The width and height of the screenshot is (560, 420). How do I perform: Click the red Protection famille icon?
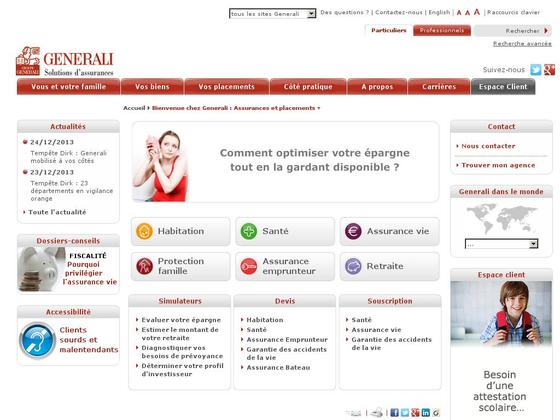click(144, 266)
